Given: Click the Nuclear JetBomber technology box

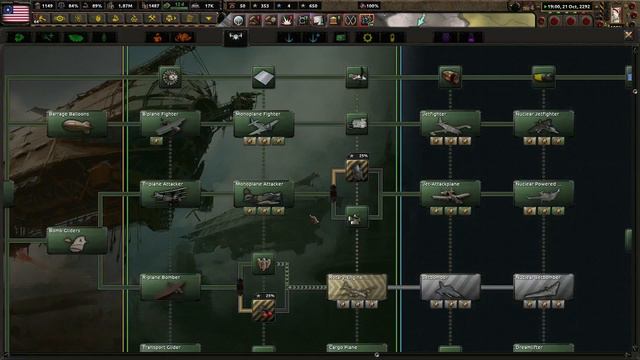Looking at the screenshot, I should click(543, 287).
